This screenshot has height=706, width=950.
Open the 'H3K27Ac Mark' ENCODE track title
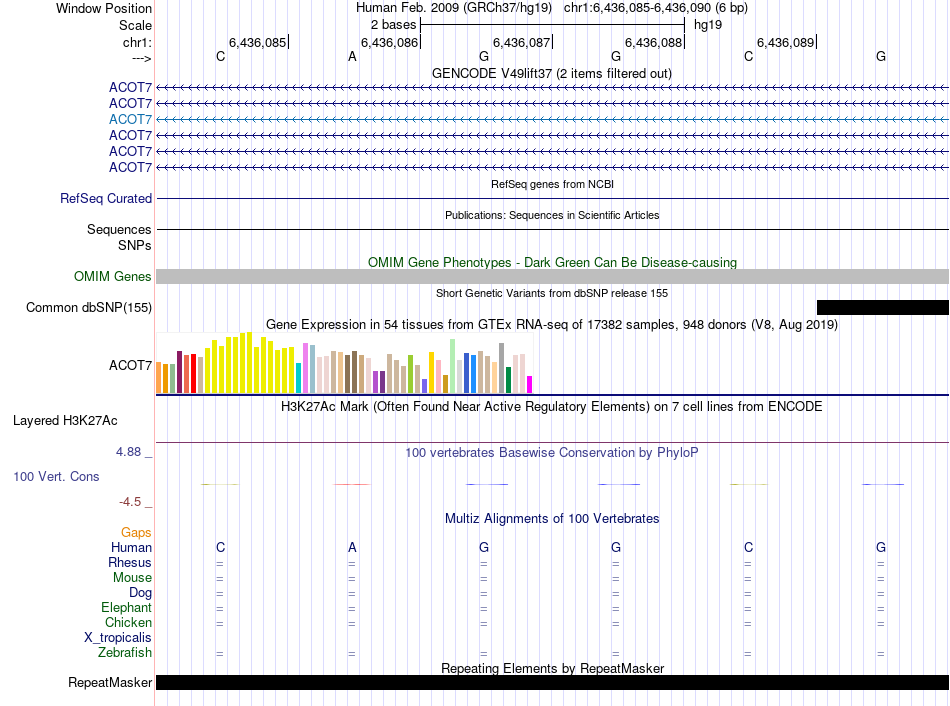pyautogui.click(x=551, y=407)
